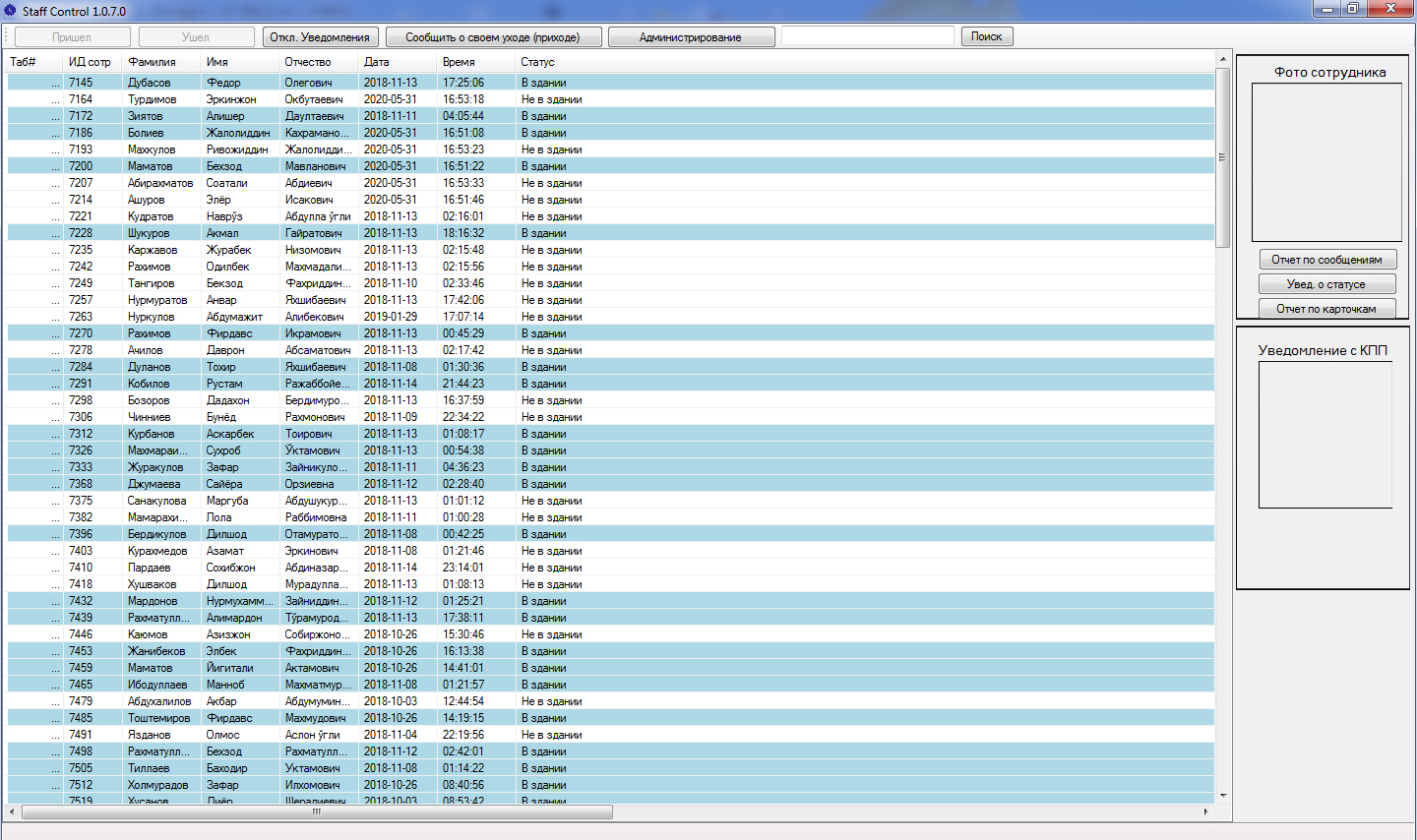
Task: Click the vertical scrollbar thumb
Action: (x=1223, y=157)
